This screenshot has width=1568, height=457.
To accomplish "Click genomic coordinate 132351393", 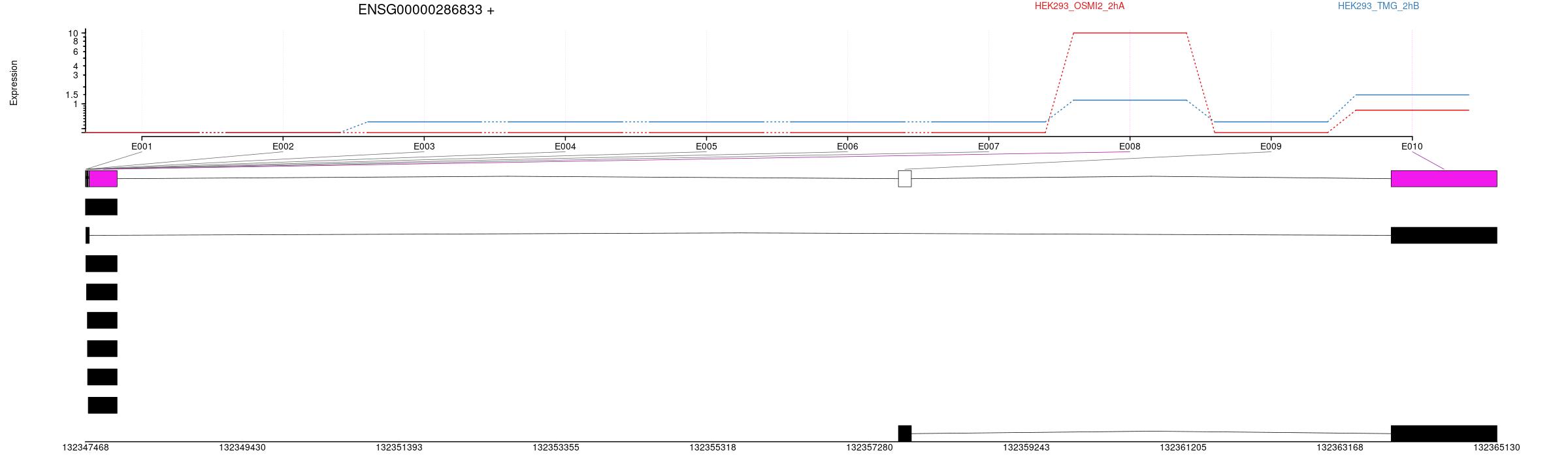I will [399, 448].
